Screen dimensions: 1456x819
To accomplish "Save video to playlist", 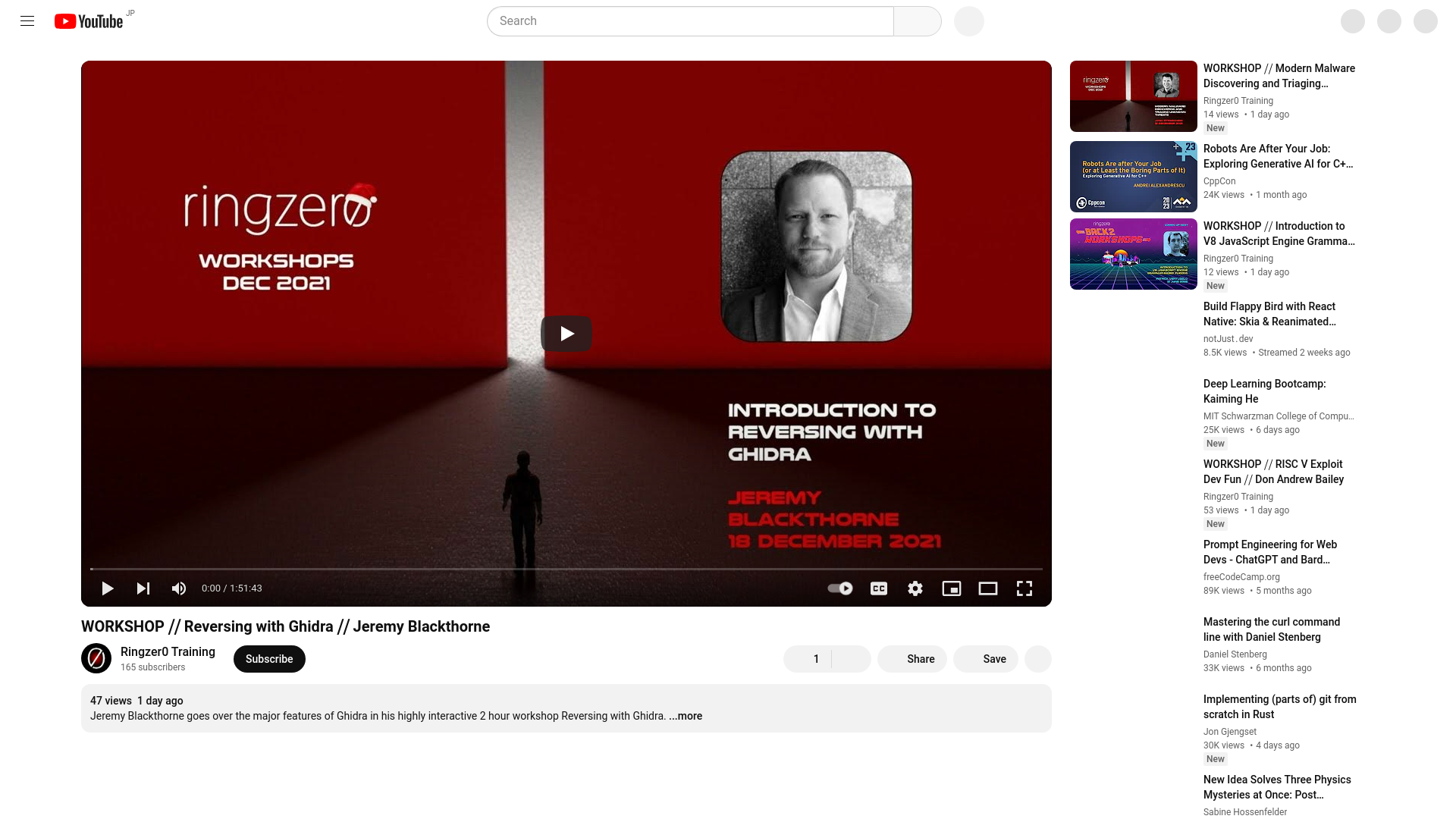I will 986,659.
